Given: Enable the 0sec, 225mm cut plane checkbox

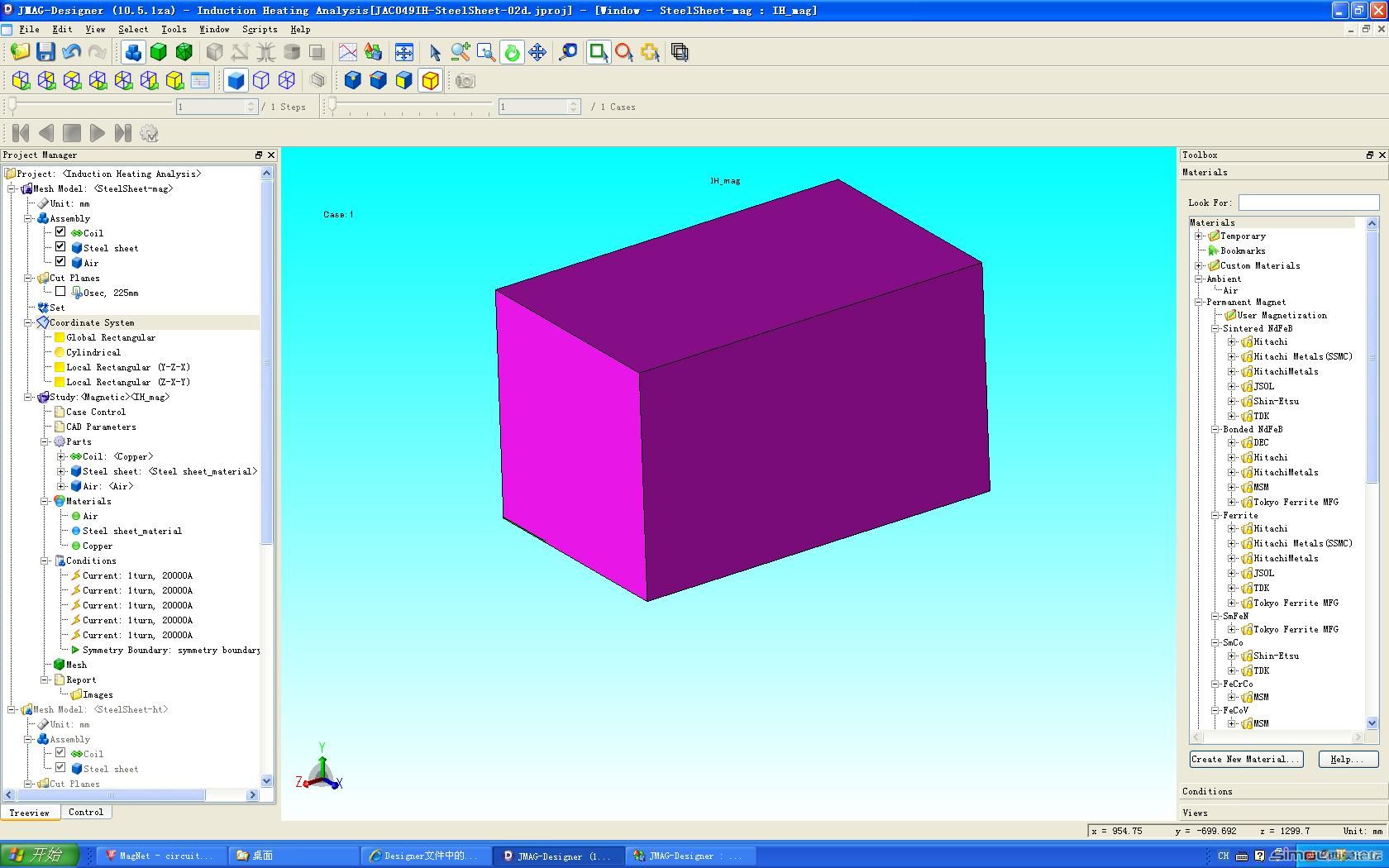Looking at the screenshot, I should pos(60,292).
